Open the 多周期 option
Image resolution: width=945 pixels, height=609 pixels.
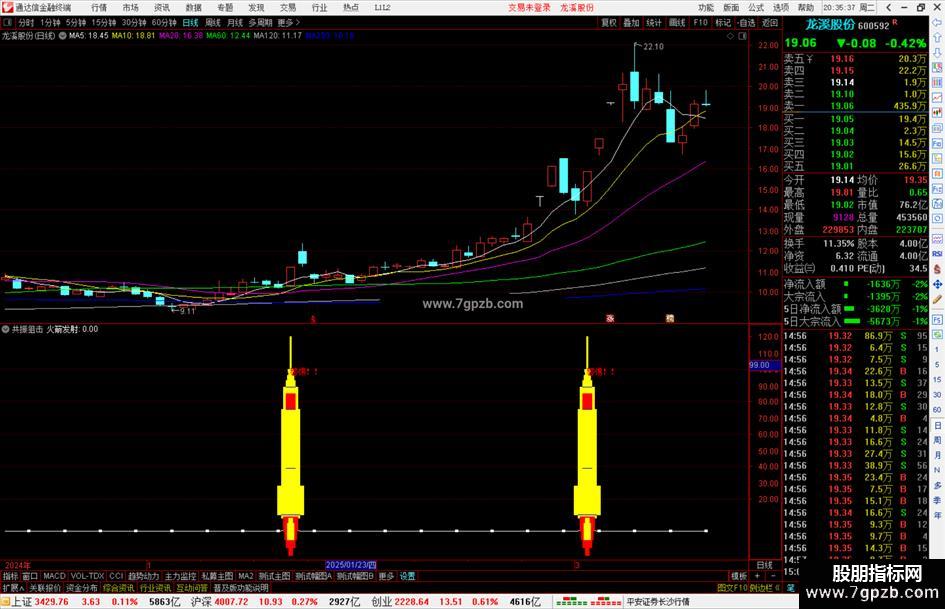click(260, 22)
